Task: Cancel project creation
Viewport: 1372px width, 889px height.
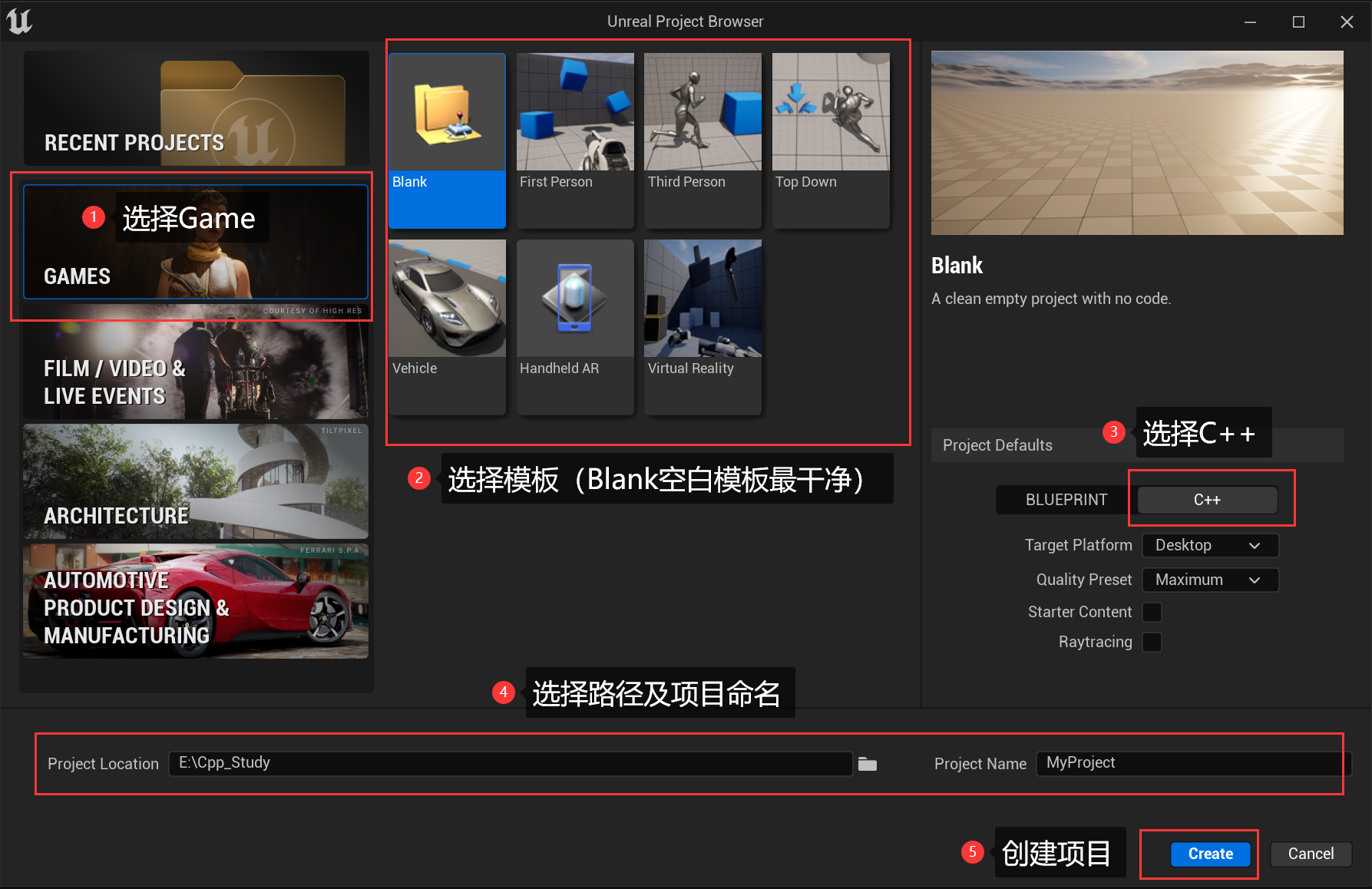Action: [1311, 854]
